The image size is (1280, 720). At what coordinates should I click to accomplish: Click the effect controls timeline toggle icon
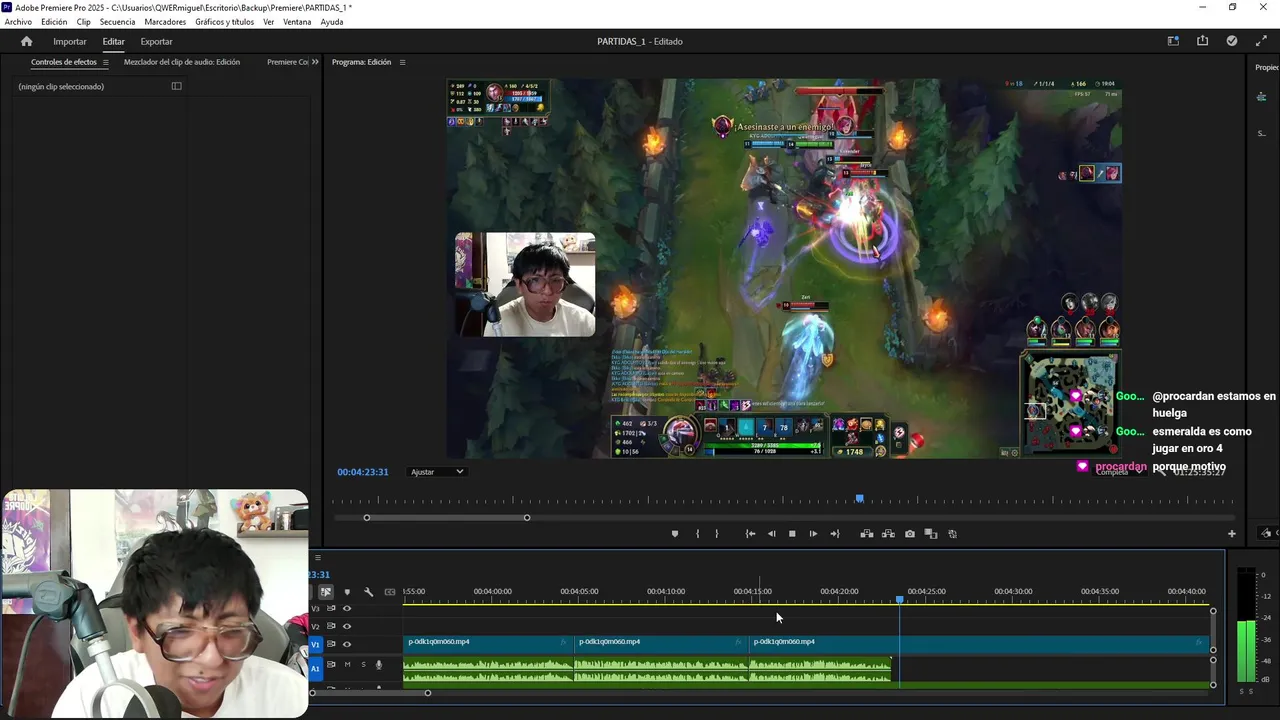177,86
